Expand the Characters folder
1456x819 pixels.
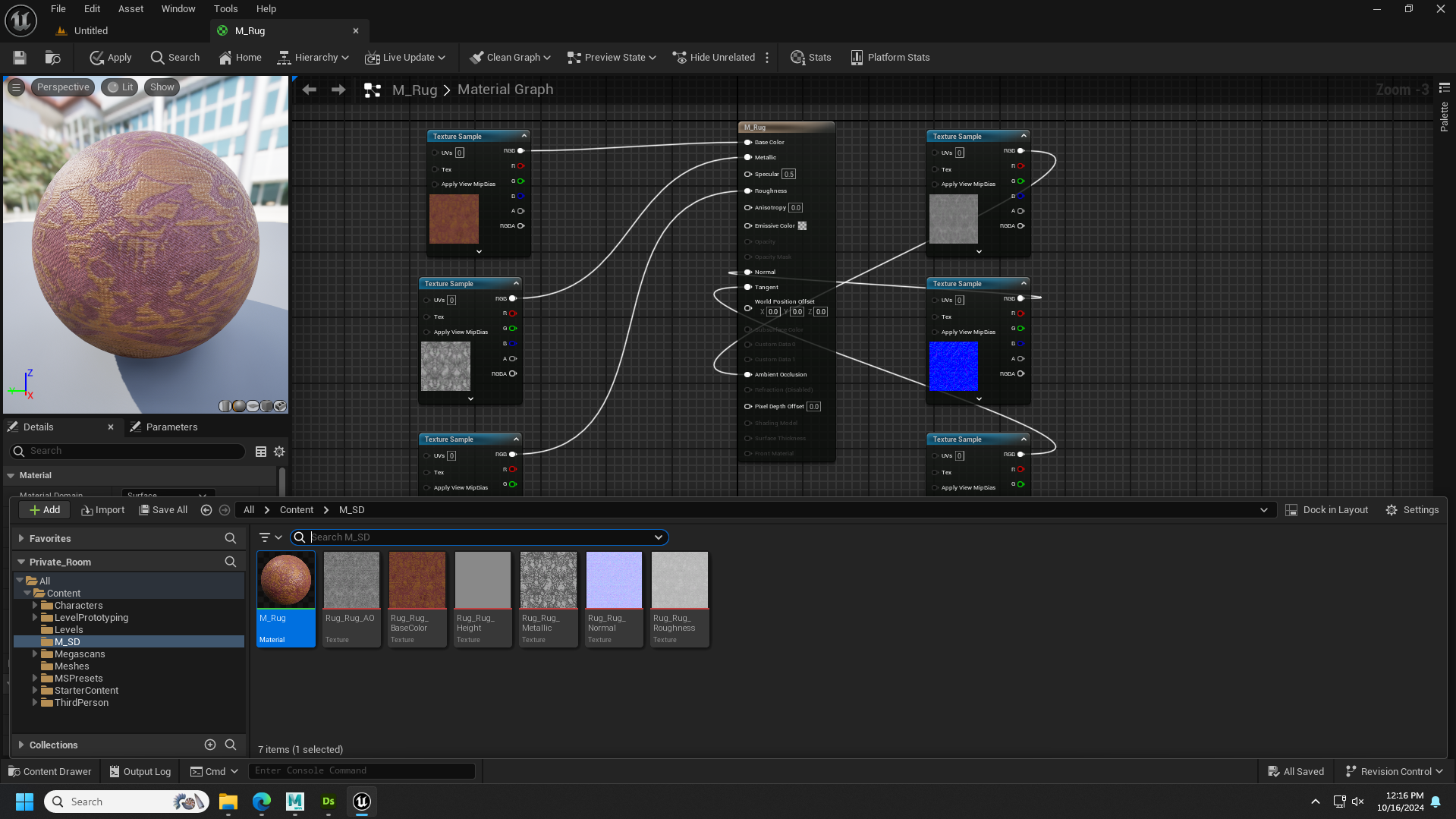tap(35, 606)
